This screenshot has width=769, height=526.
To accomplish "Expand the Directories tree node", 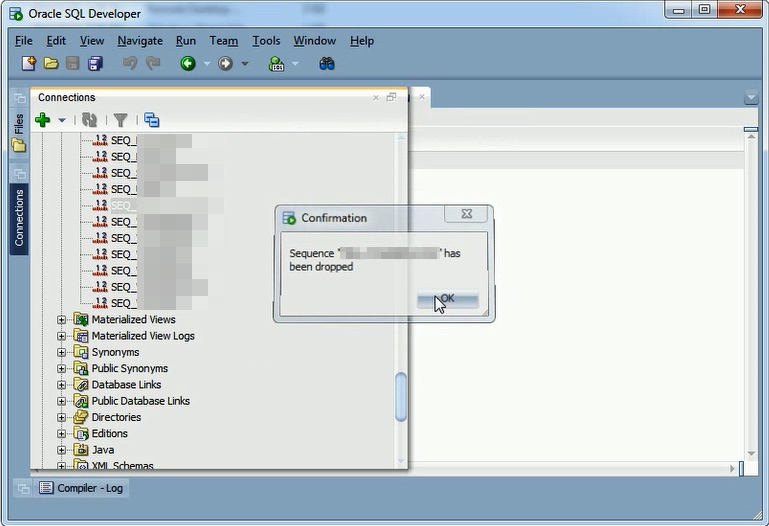I will 61,417.
